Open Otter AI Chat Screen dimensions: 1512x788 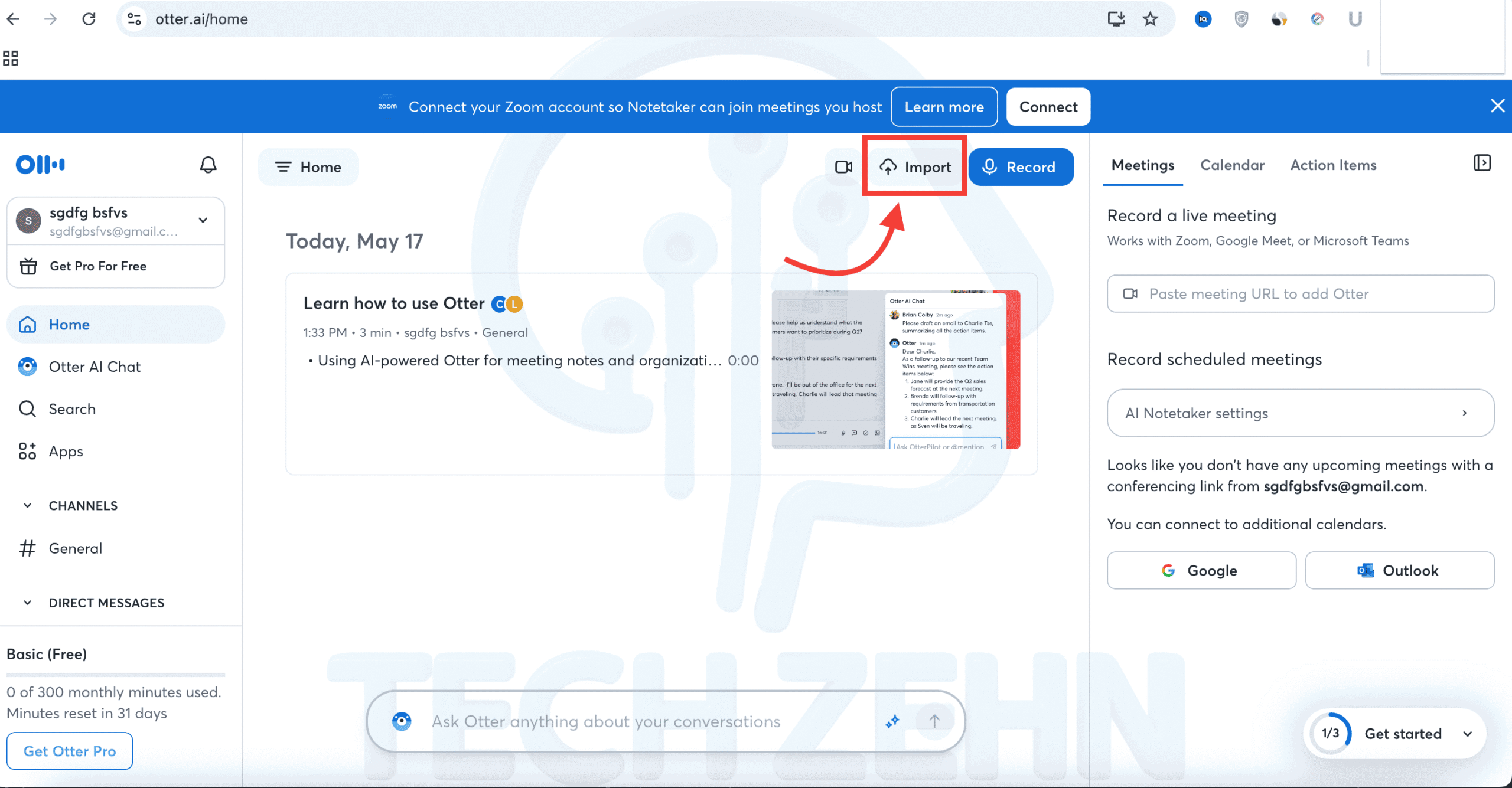point(116,367)
